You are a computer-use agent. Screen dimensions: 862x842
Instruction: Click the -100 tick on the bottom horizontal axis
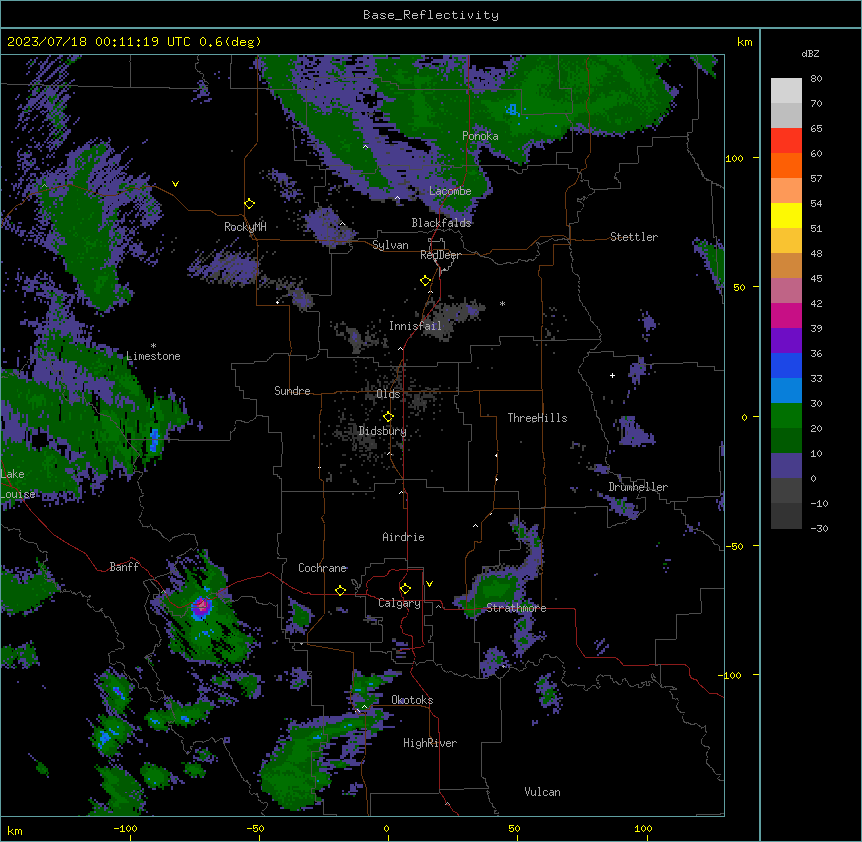coord(126,828)
